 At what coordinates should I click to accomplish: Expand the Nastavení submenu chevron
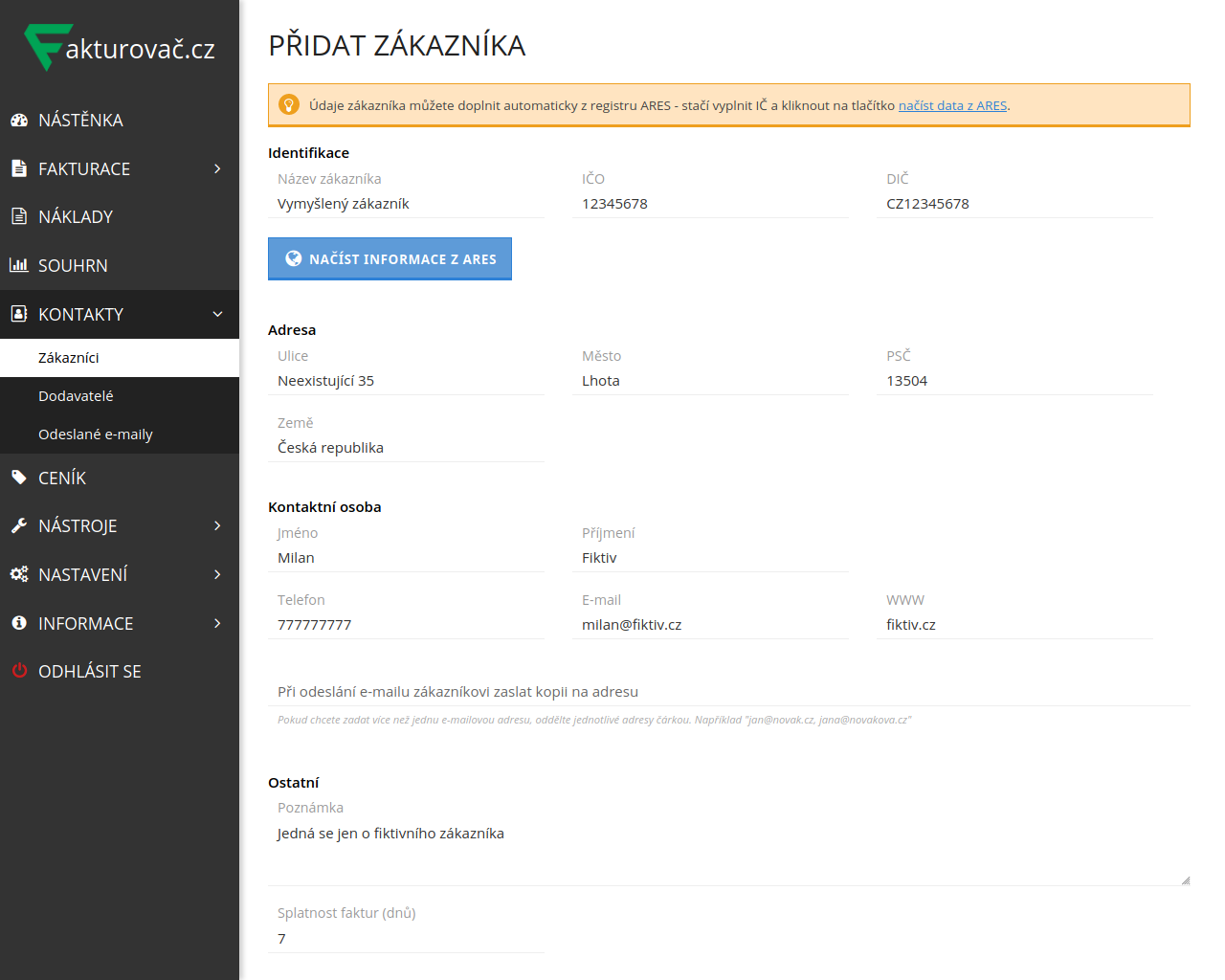click(x=217, y=574)
